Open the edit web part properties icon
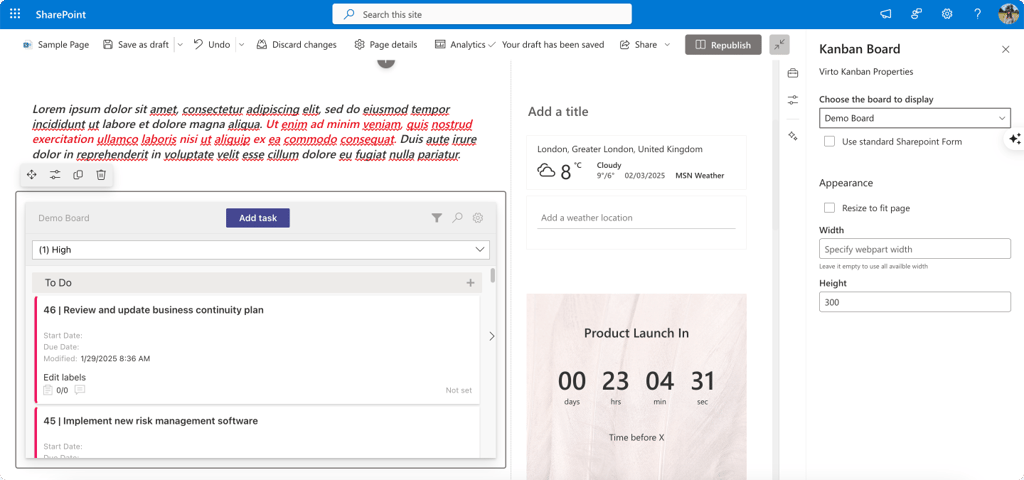Image resolution: width=1024 pixels, height=480 pixels. pyautogui.click(x=55, y=174)
